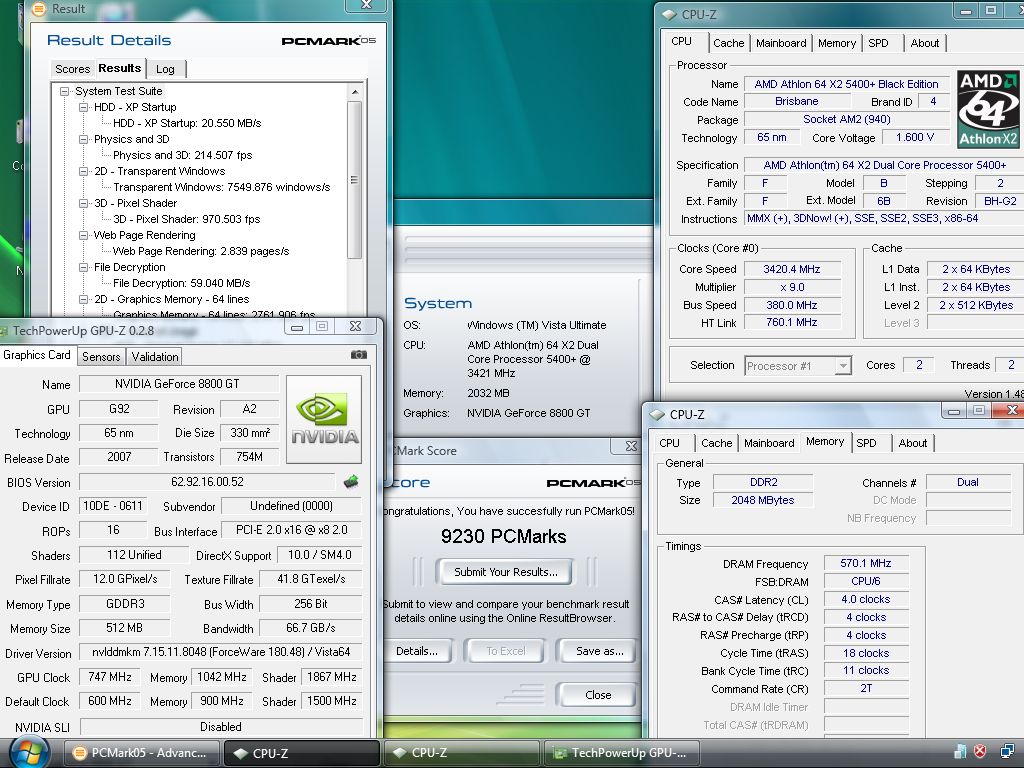Viewport: 1024px width, 768px height.
Task: Collapse the HDD - XP Startup node
Action: 84,107
